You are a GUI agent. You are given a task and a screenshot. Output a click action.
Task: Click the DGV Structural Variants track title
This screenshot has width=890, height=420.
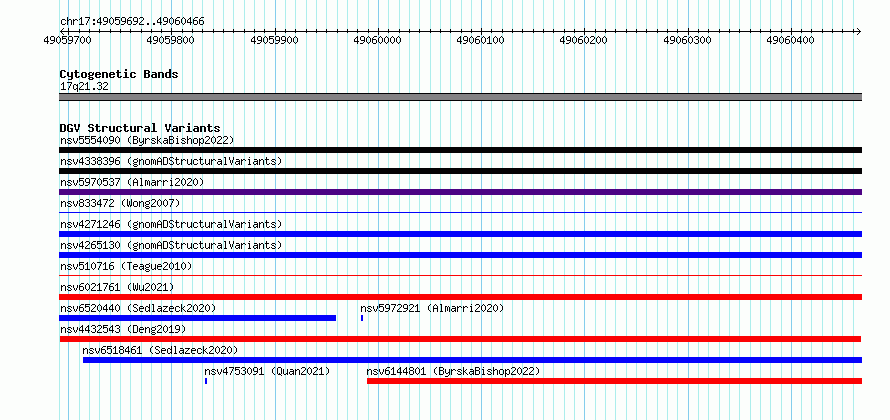pos(140,128)
